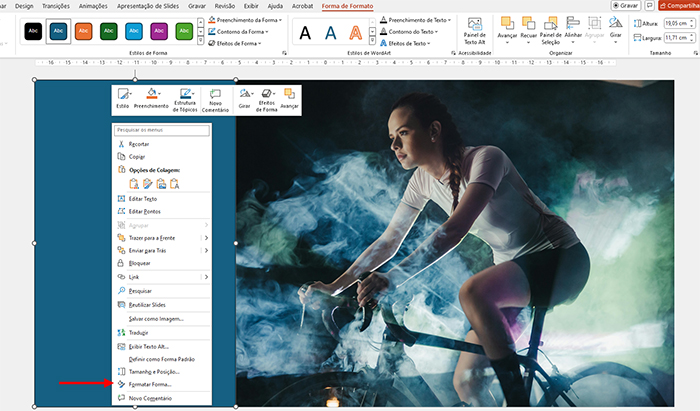The height and width of the screenshot is (411, 700).
Task: Choose Reutilizar Slides from context menu
Action: tap(162, 305)
